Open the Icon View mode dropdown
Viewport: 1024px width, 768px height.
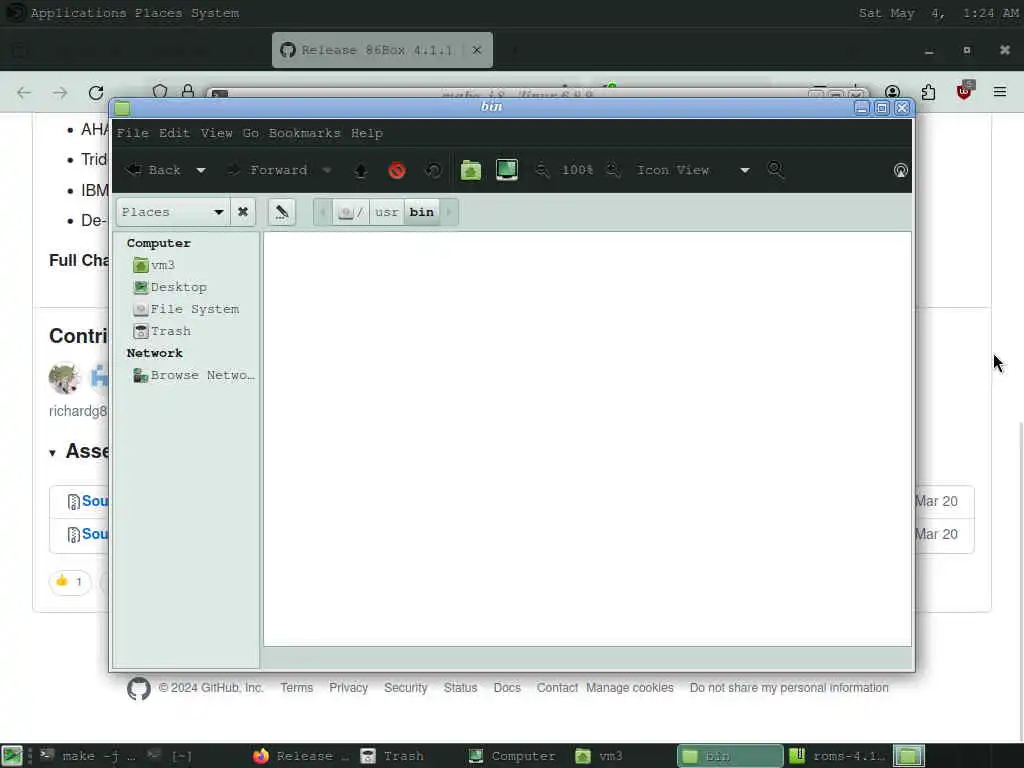pos(693,170)
